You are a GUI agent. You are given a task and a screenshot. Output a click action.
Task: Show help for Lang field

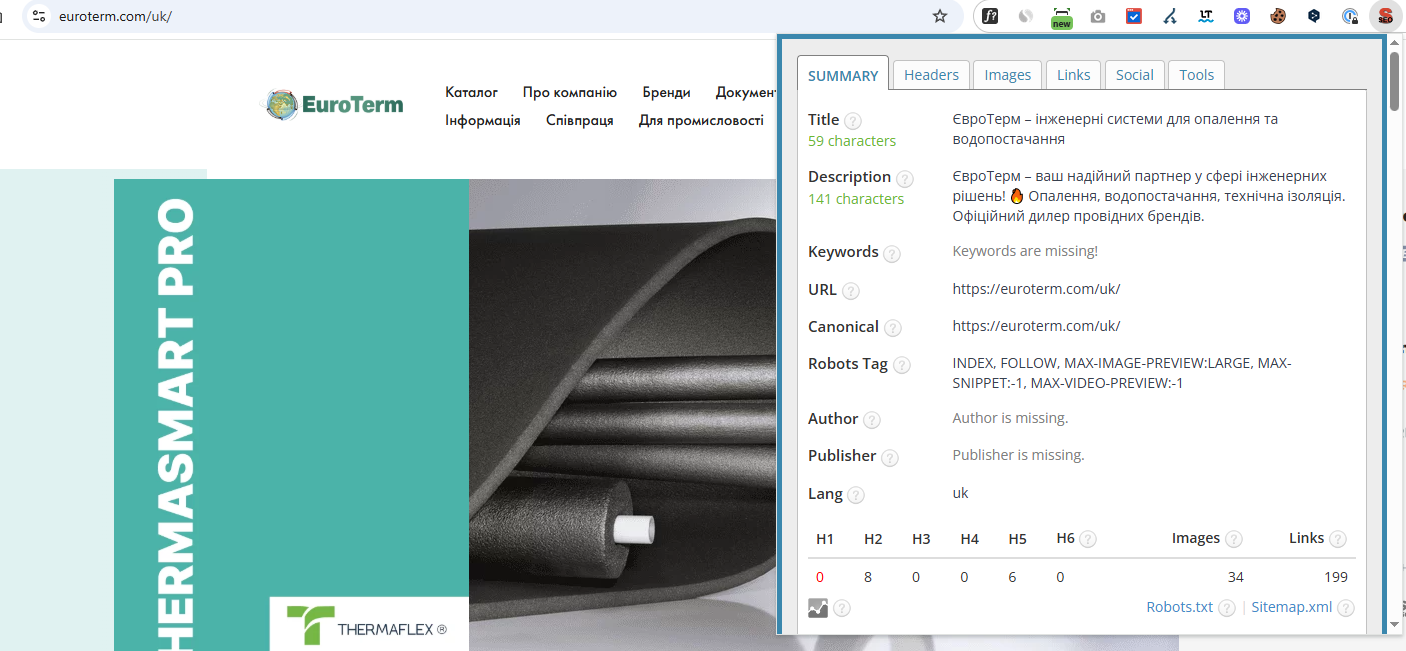pyautogui.click(x=855, y=495)
